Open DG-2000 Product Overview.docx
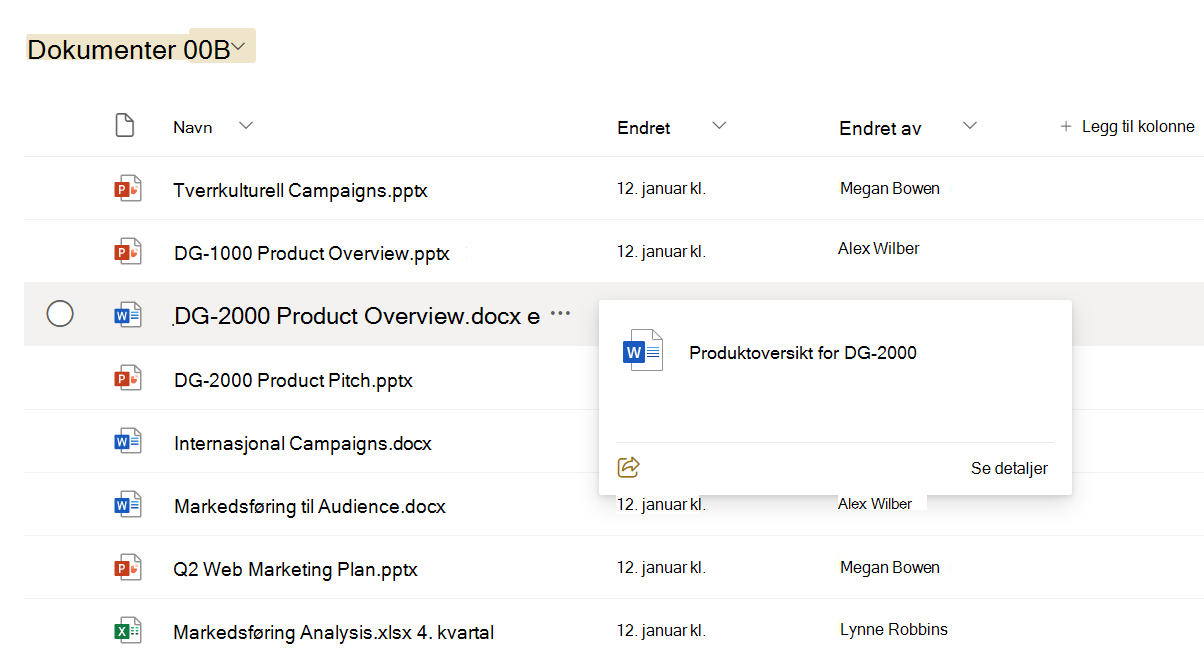1204x658 pixels. (x=357, y=316)
